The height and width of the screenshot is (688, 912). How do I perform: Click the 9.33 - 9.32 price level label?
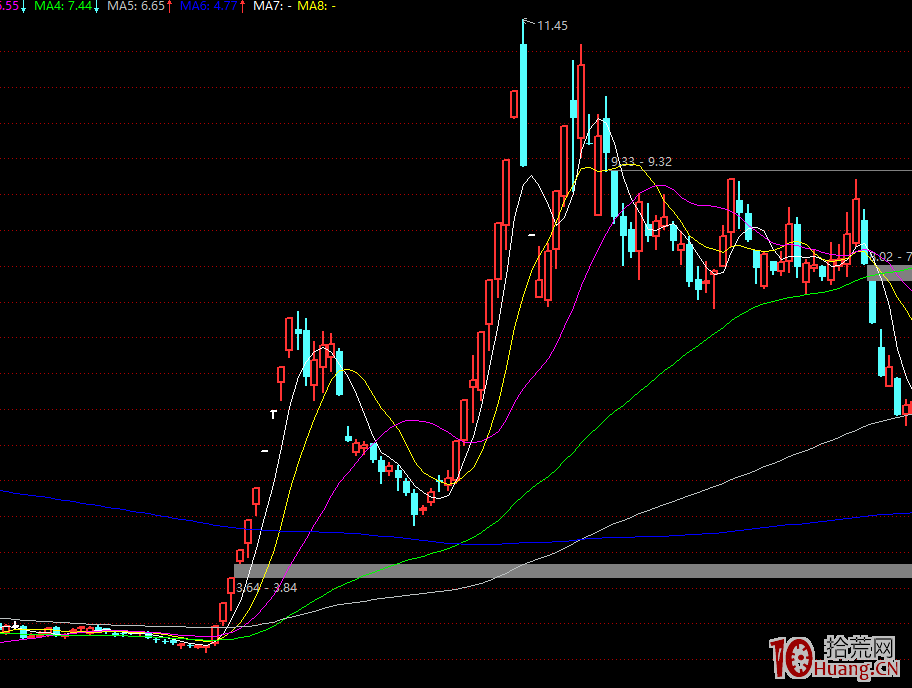[641, 161]
